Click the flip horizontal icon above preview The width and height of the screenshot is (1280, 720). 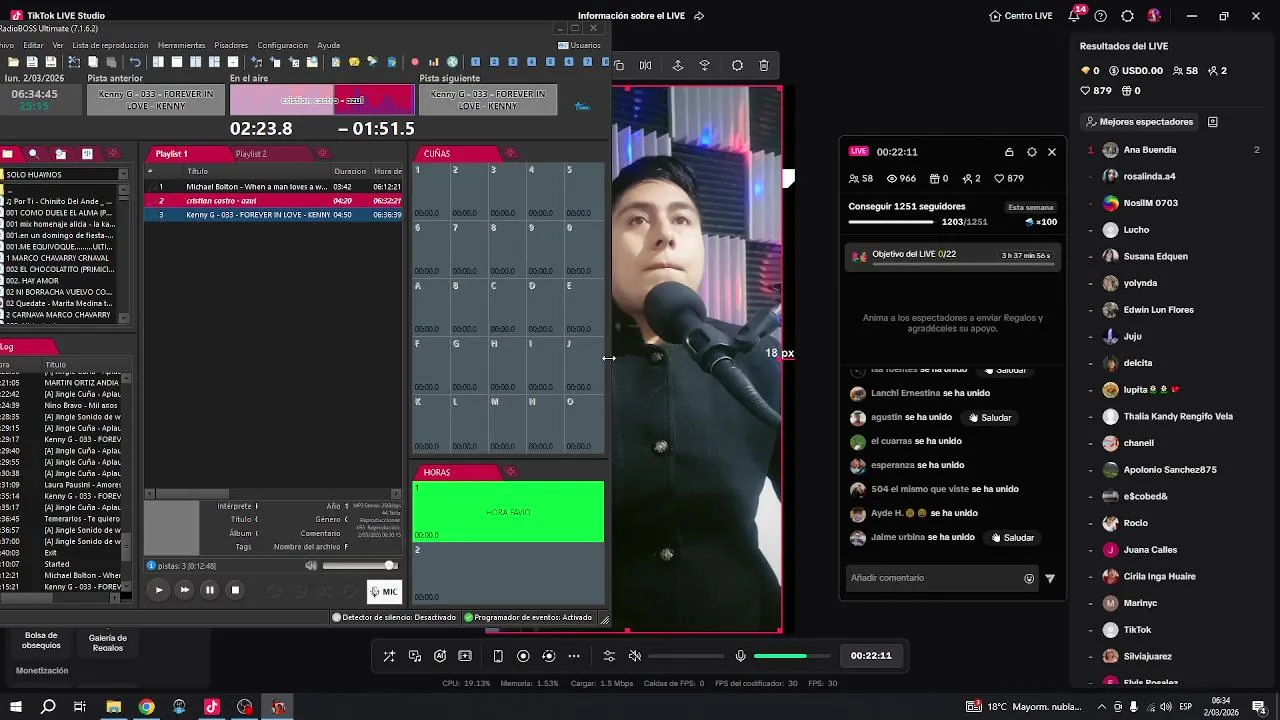tap(645, 65)
